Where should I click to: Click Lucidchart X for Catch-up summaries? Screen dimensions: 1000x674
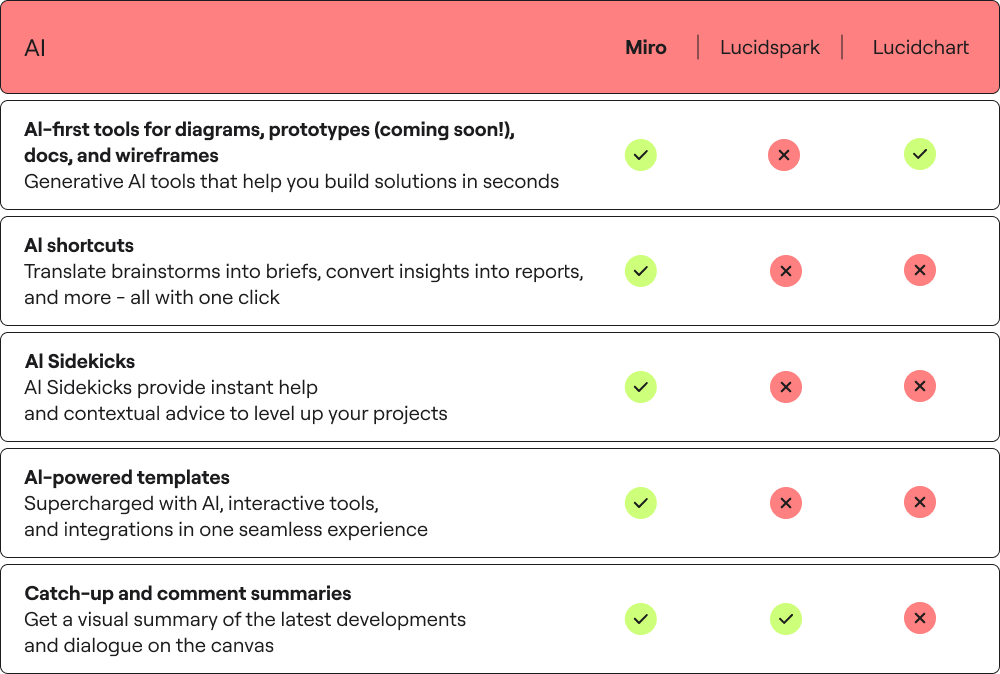pyautogui.click(x=920, y=619)
